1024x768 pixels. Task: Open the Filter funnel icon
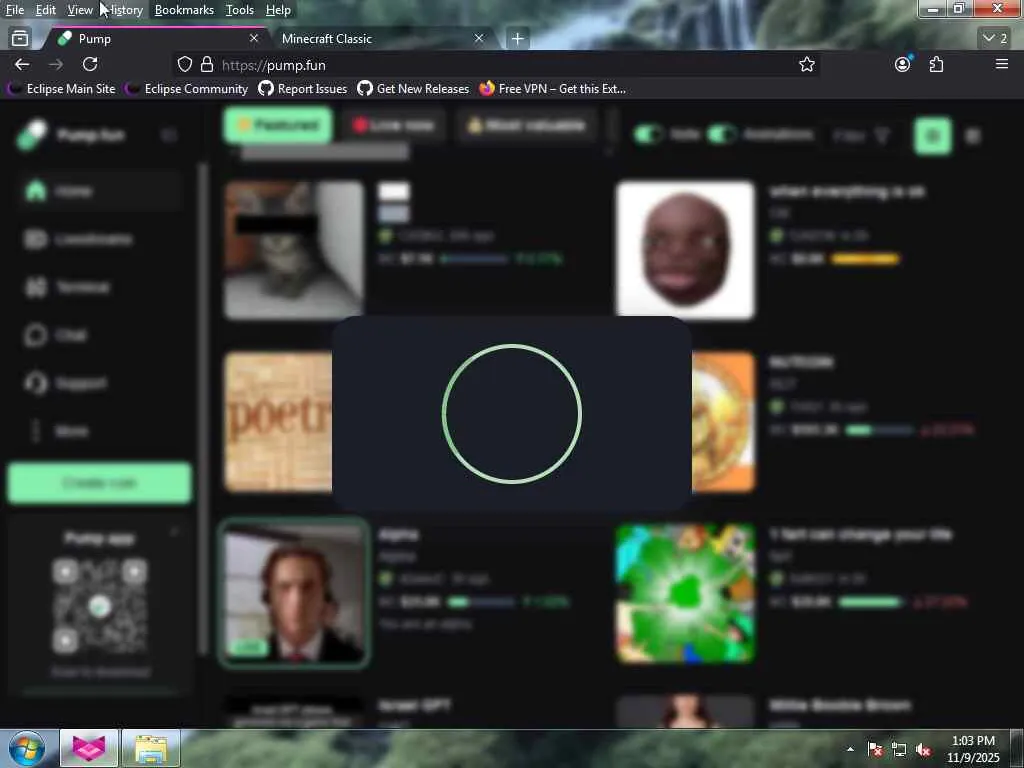(882, 135)
